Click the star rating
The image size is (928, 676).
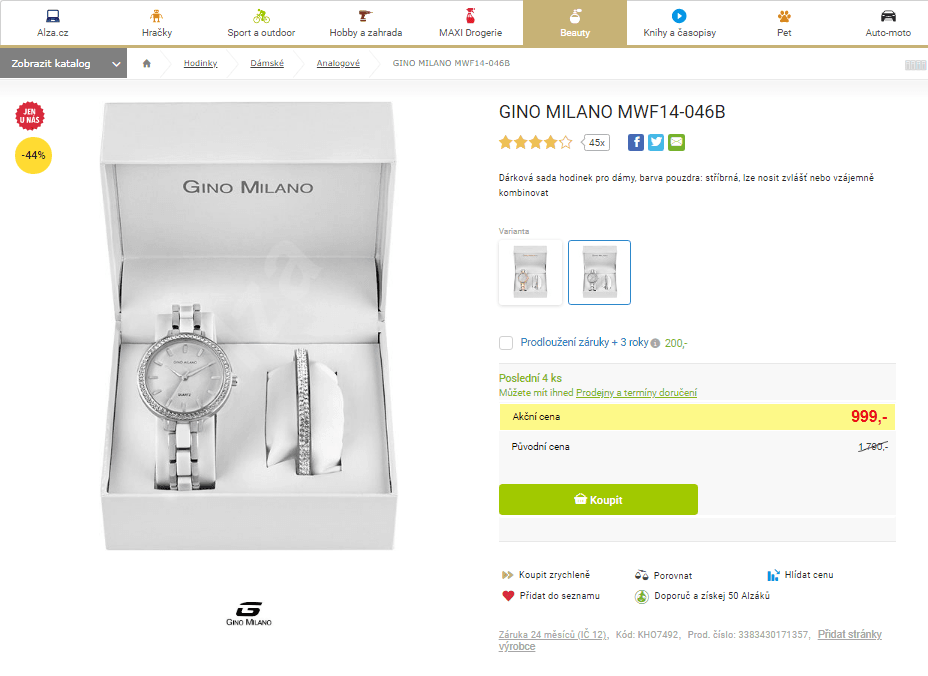(x=535, y=143)
